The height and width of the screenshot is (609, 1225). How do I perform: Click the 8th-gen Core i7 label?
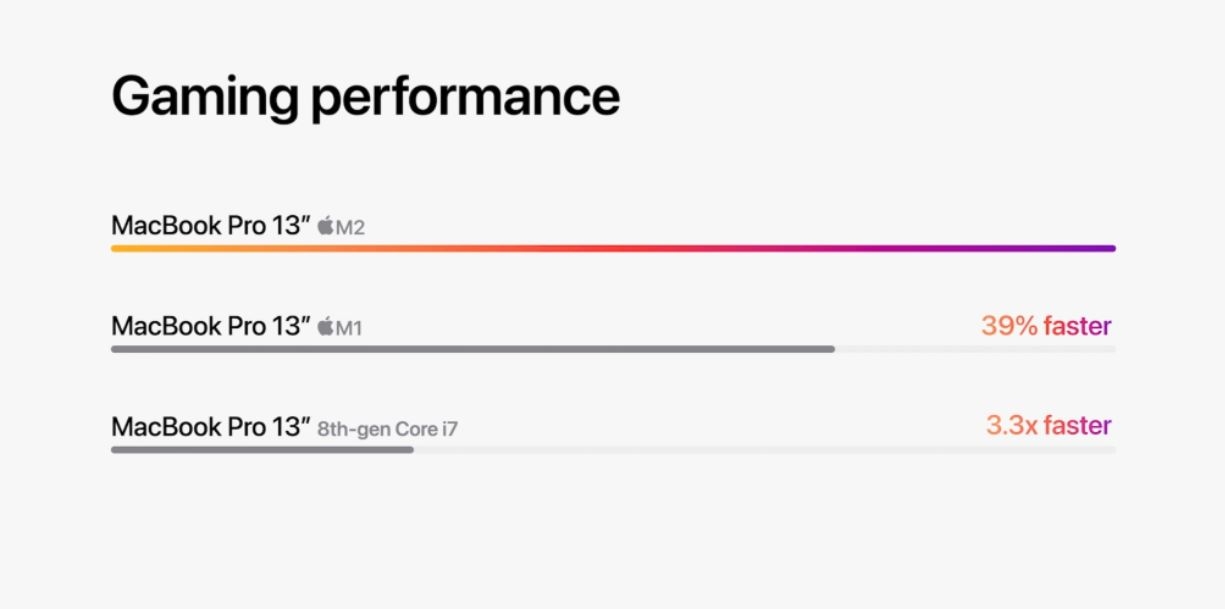click(388, 429)
